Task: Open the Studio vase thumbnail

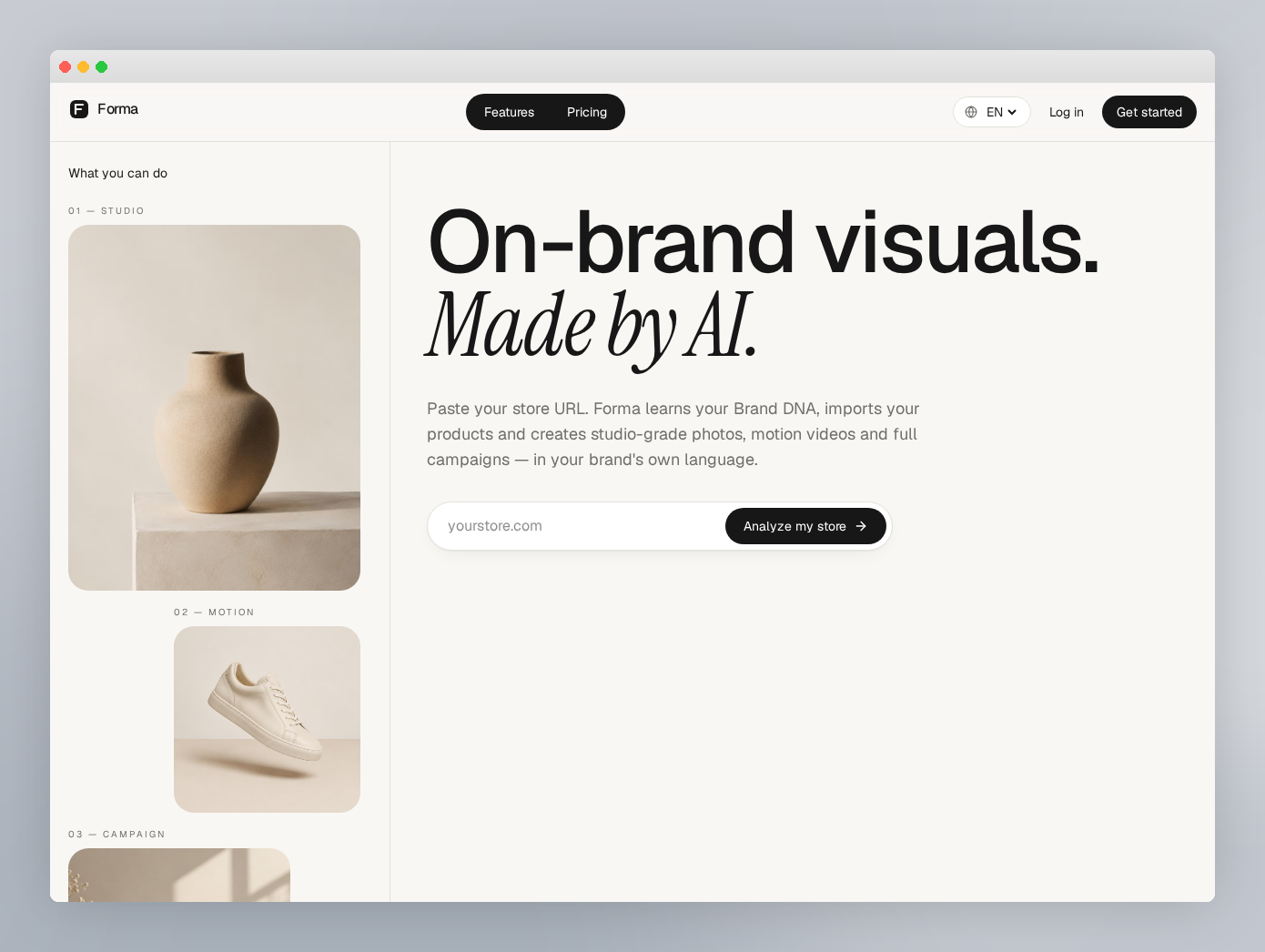Action: coord(214,408)
